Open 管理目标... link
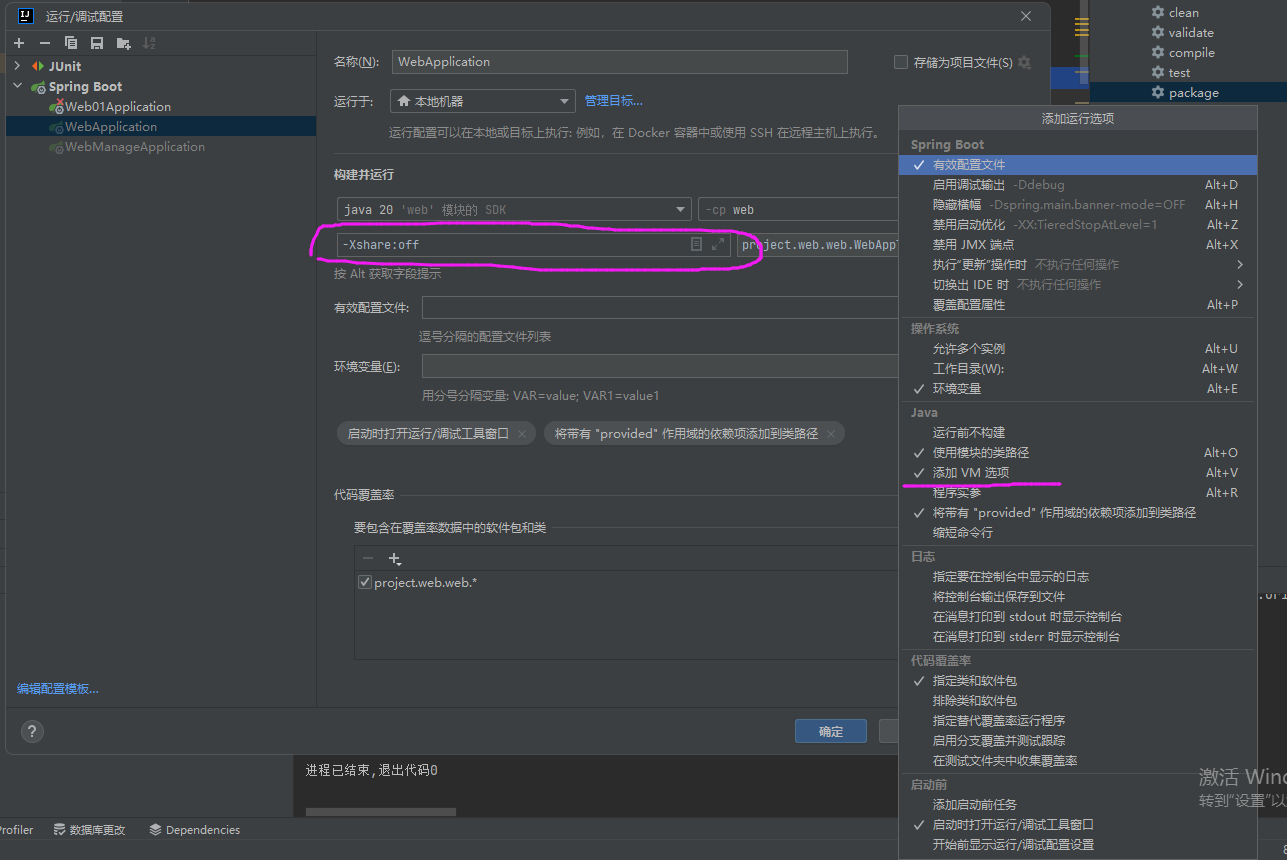This screenshot has width=1287, height=860. pyautogui.click(x=613, y=101)
